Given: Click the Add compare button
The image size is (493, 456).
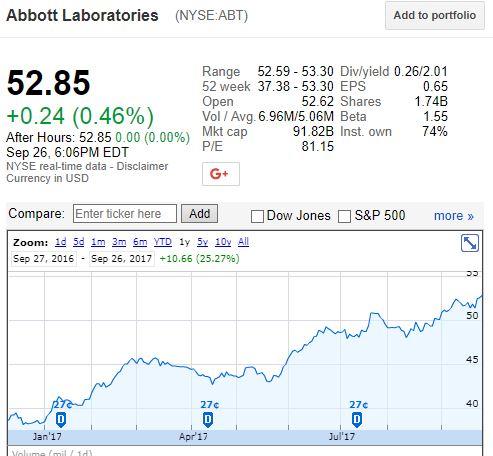Looking at the screenshot, I should (199, 214).
